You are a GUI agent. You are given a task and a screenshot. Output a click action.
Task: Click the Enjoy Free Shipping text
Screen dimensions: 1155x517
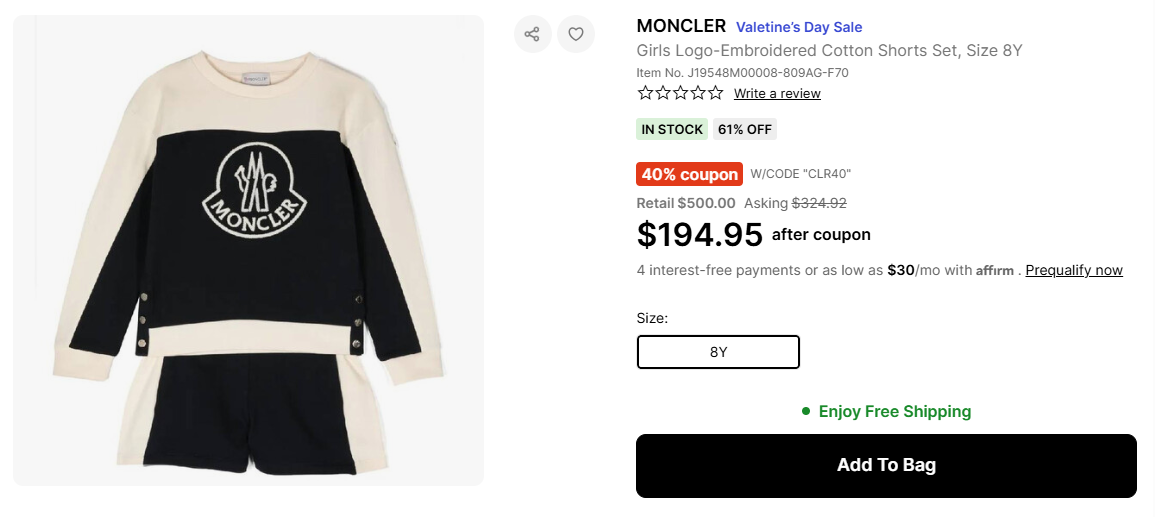point(894,411)
